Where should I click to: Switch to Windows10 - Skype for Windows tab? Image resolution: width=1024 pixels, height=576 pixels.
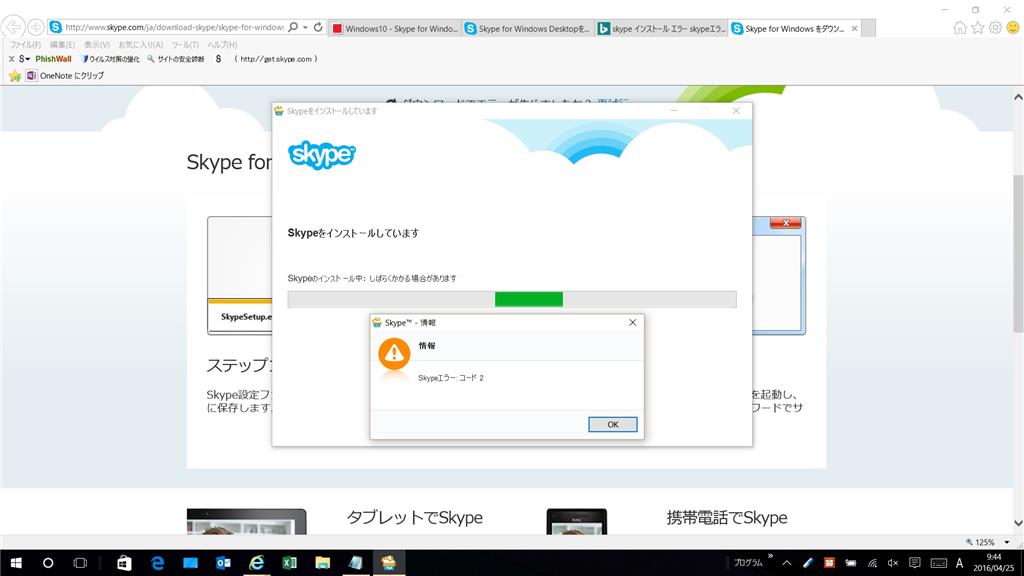coord(395,28)
